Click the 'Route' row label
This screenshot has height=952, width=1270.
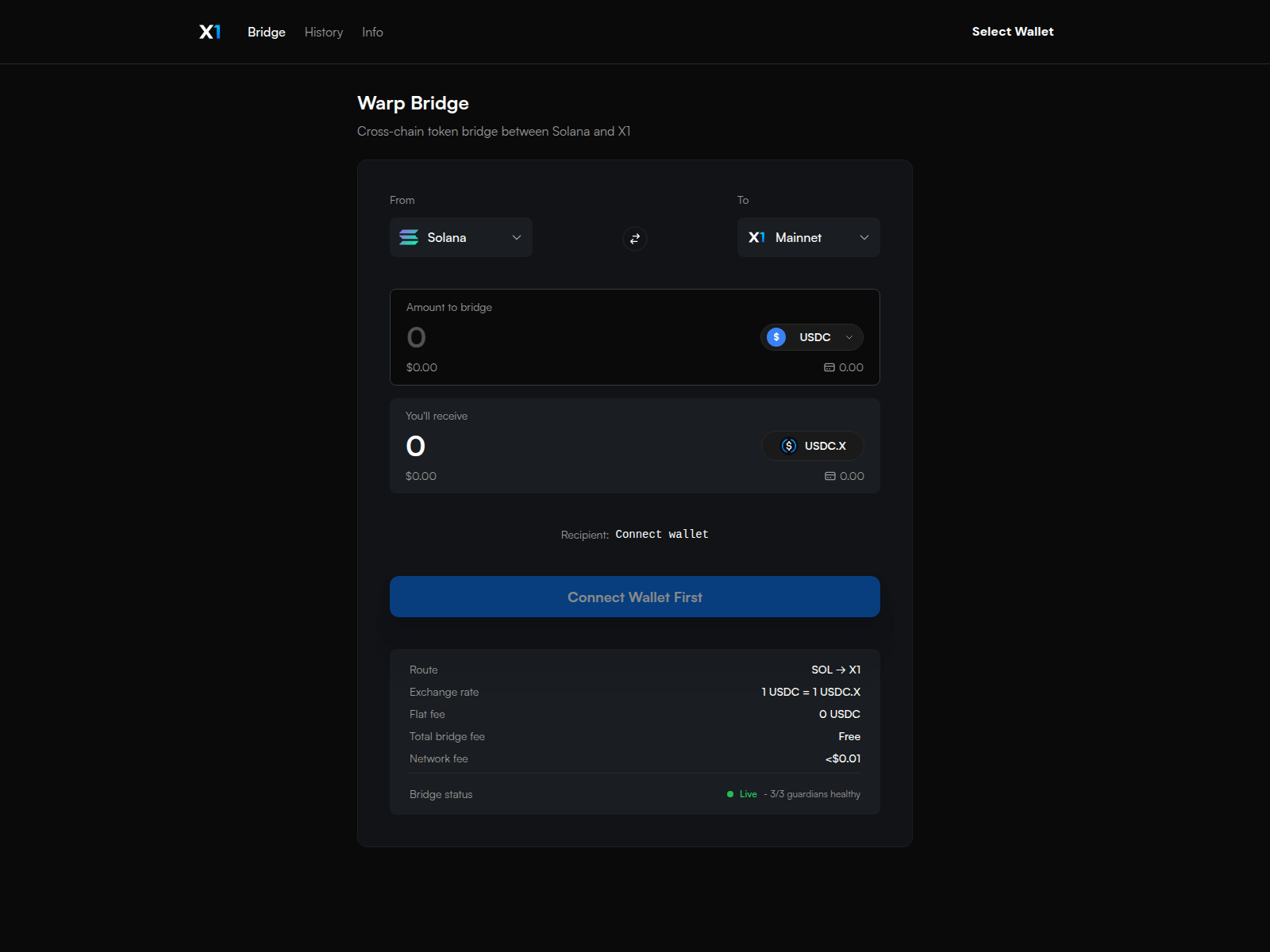tap(423, 670)
